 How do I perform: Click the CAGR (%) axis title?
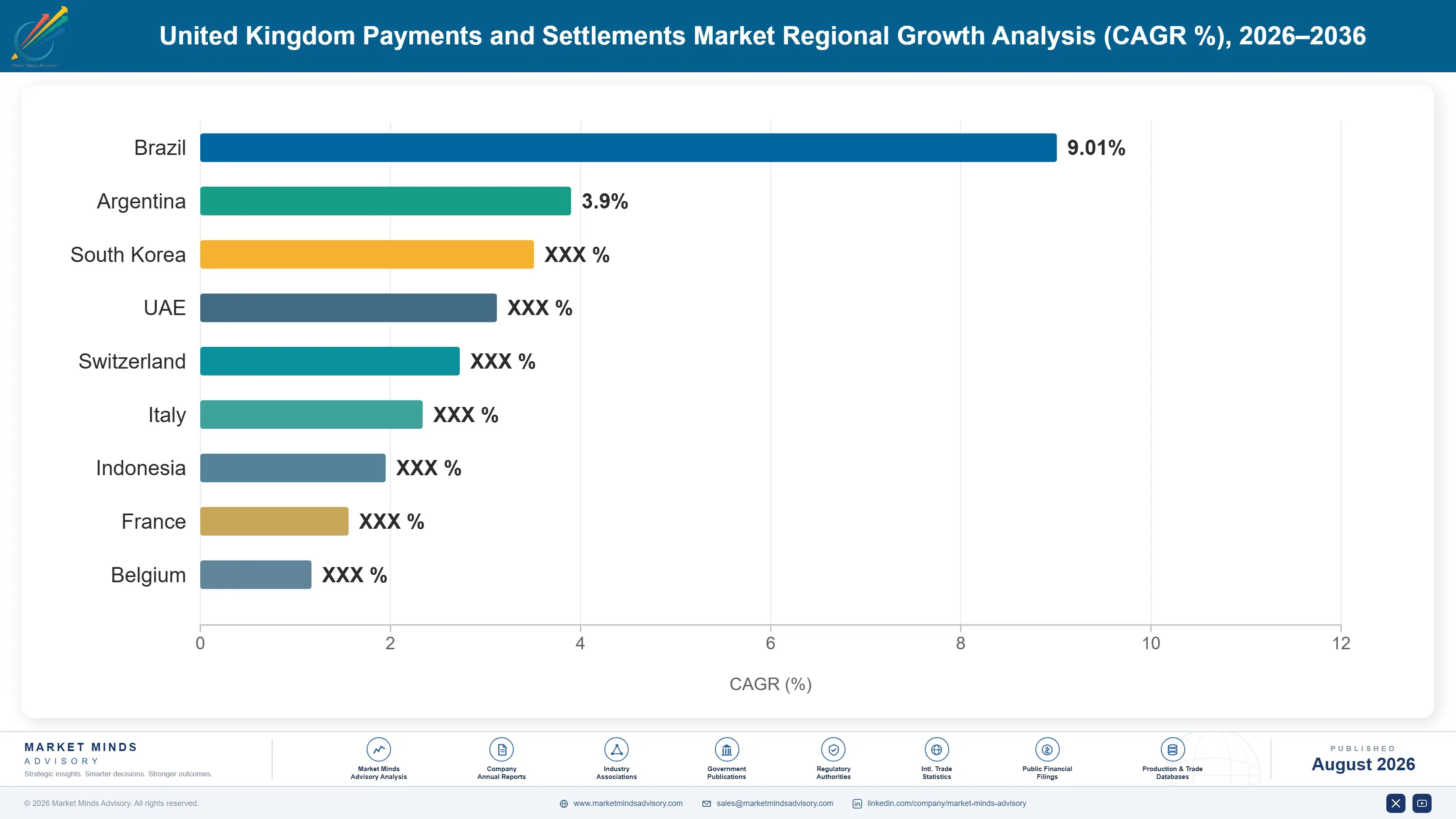point(770,684)
